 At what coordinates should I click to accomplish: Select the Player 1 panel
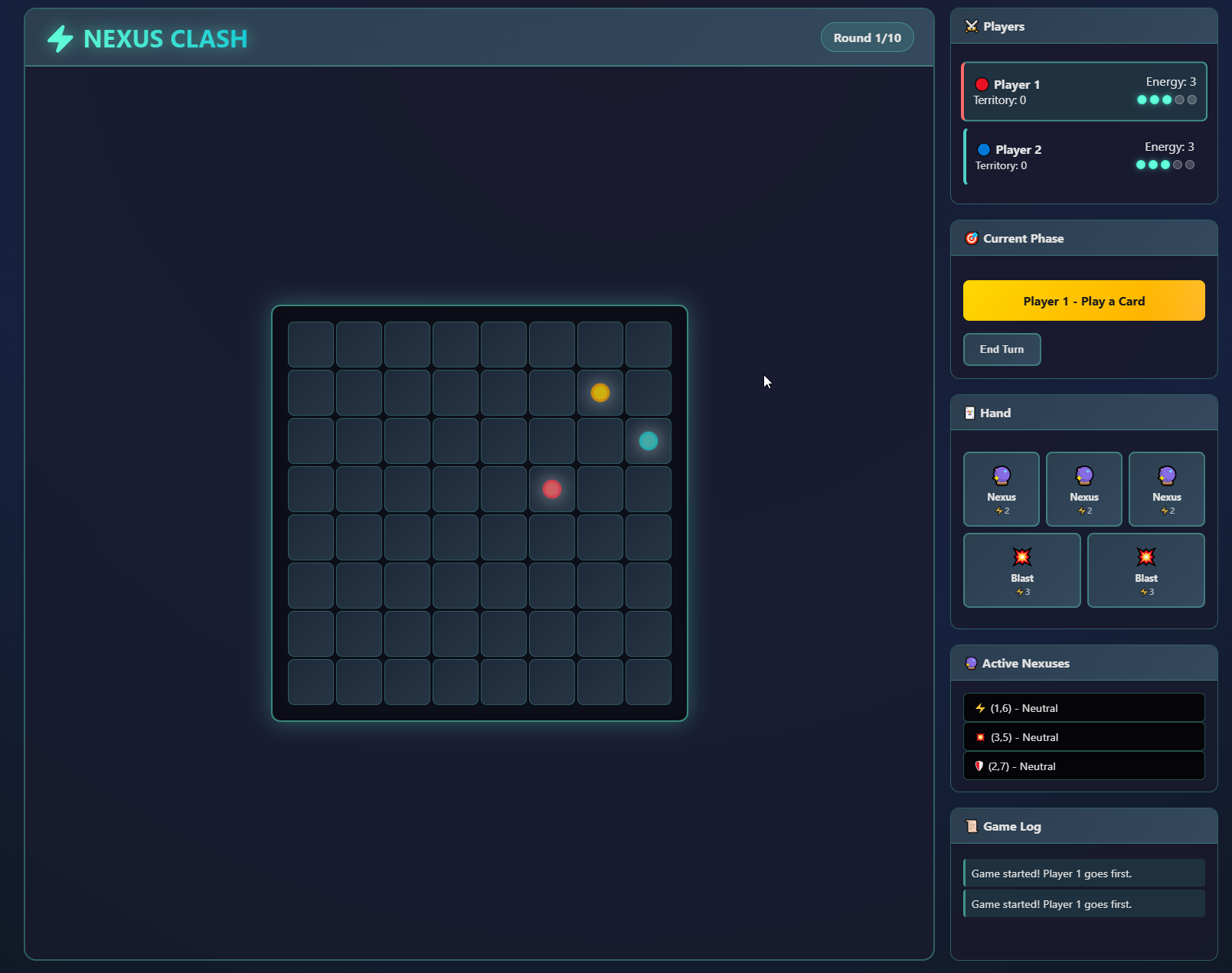point(1084,91)
